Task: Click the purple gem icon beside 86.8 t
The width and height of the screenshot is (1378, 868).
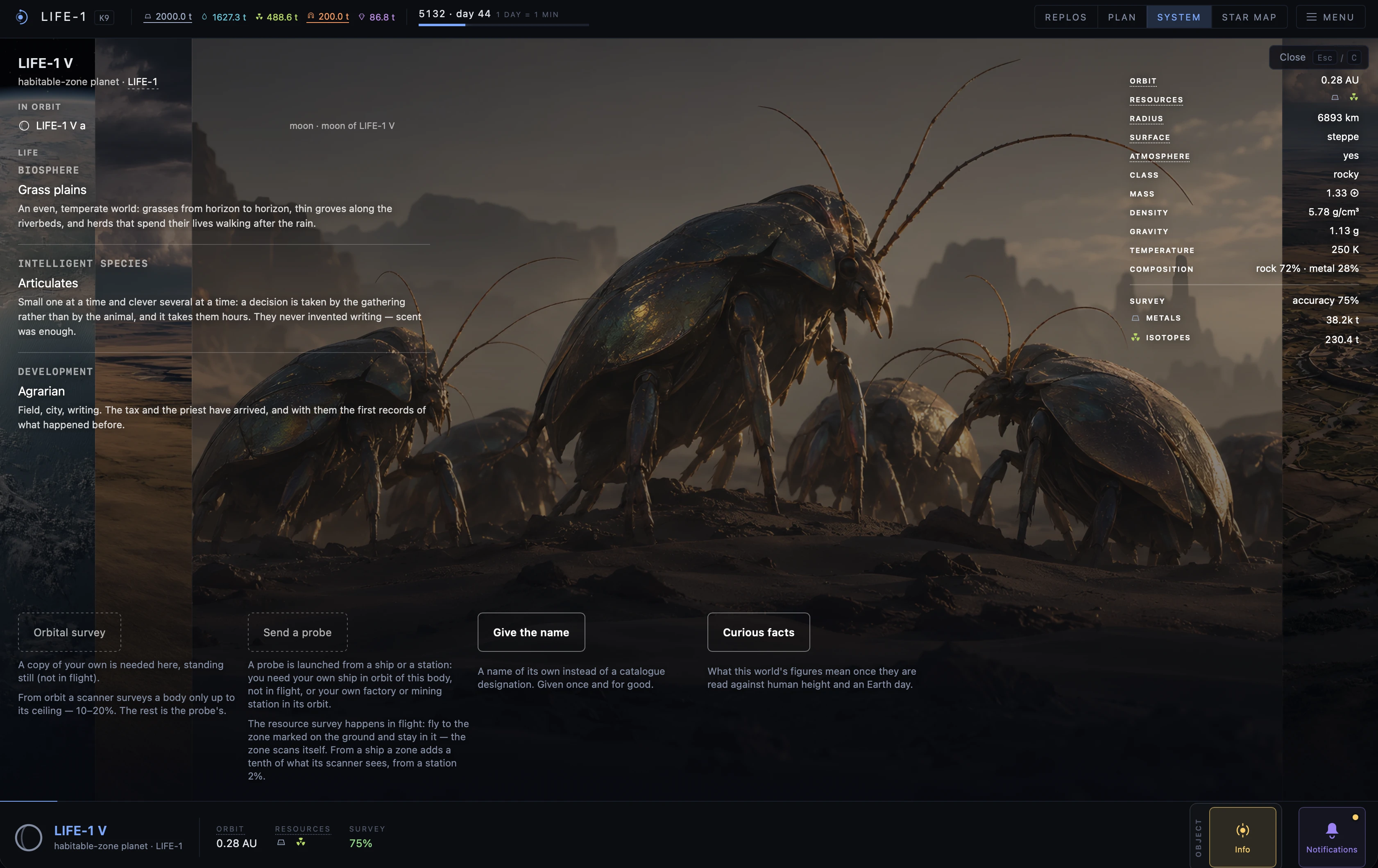Action: click(362, 17)
